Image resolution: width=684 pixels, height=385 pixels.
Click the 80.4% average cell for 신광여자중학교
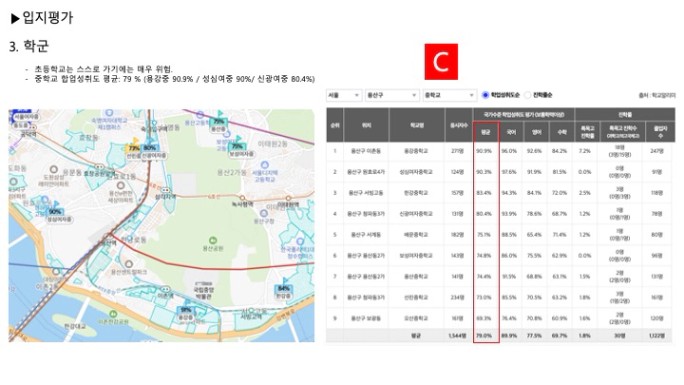484,214
